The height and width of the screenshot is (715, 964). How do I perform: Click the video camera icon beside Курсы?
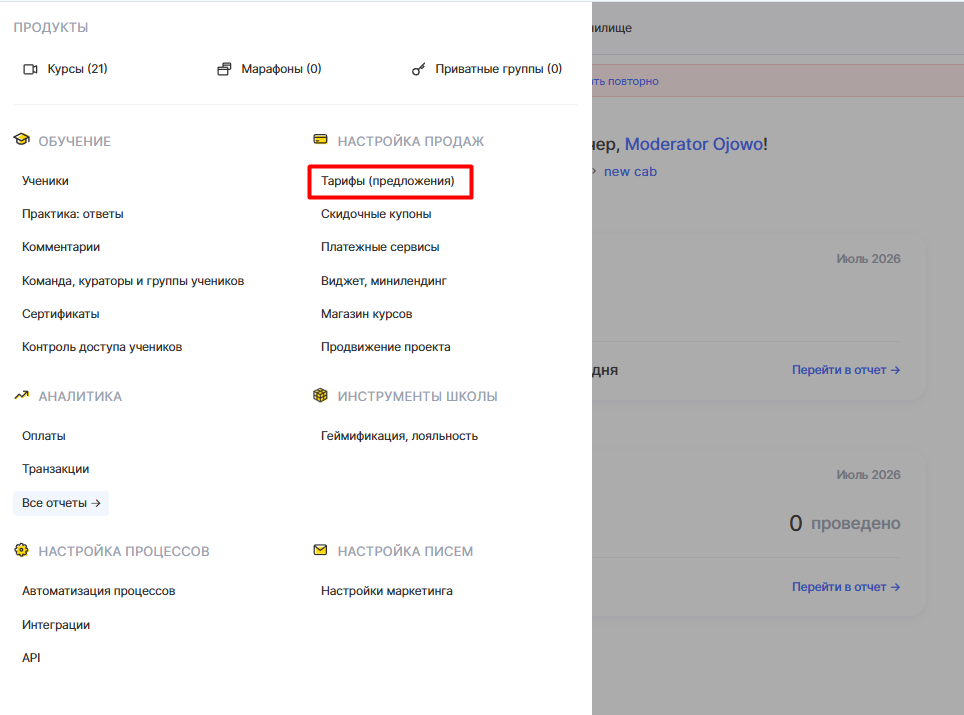pos(30,69)
